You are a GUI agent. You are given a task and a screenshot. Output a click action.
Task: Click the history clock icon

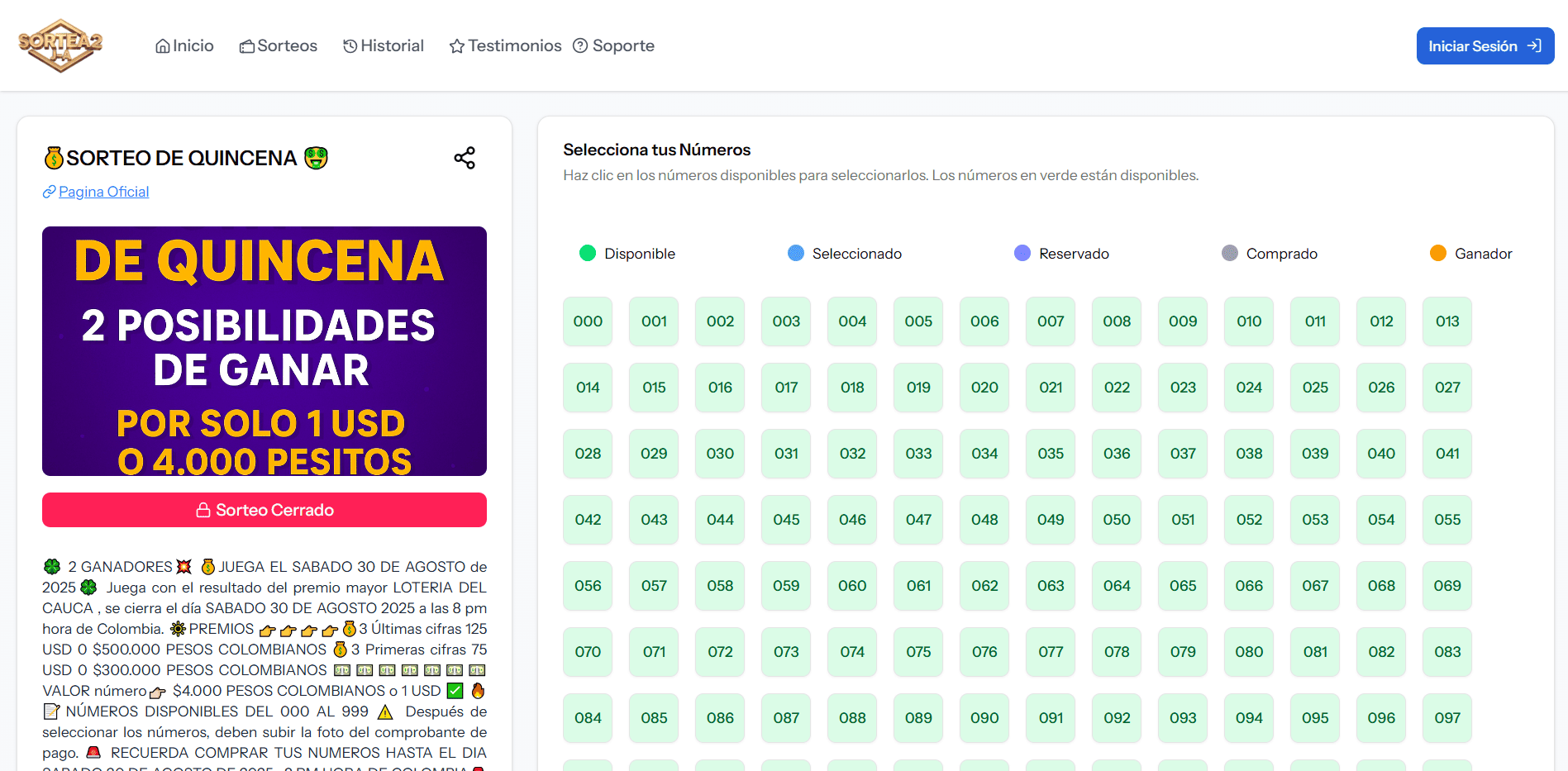click(x=350, y=46)
